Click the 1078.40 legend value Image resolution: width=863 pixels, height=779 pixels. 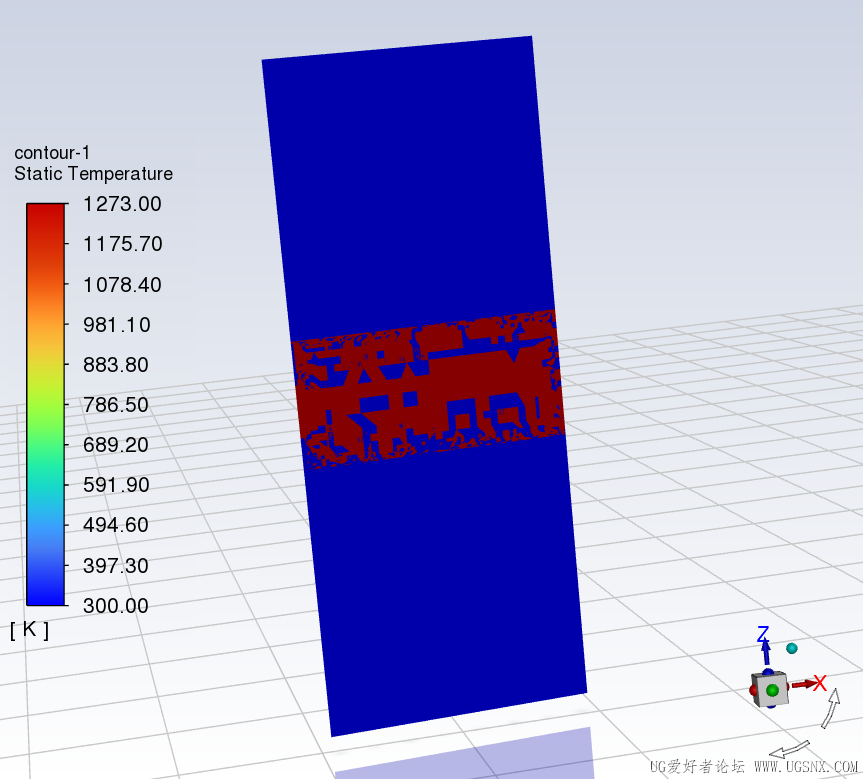point(122,285)
